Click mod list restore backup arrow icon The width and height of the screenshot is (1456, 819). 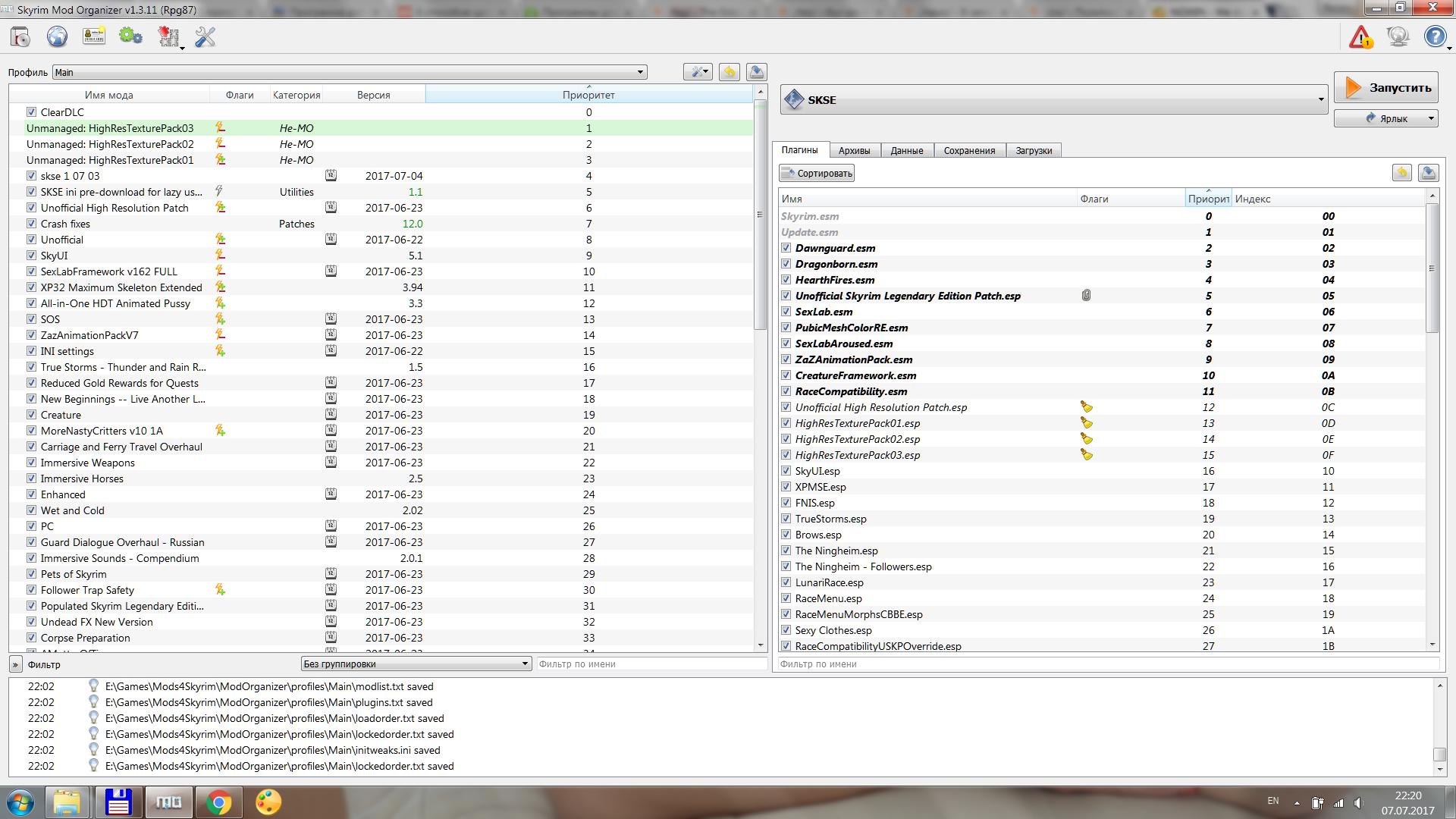point(729,72)
